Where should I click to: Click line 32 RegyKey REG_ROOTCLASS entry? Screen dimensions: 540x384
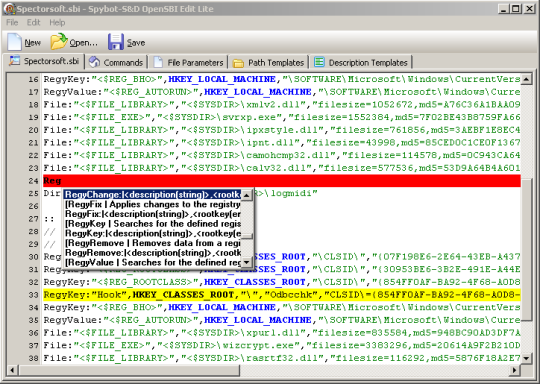[282, 282]
